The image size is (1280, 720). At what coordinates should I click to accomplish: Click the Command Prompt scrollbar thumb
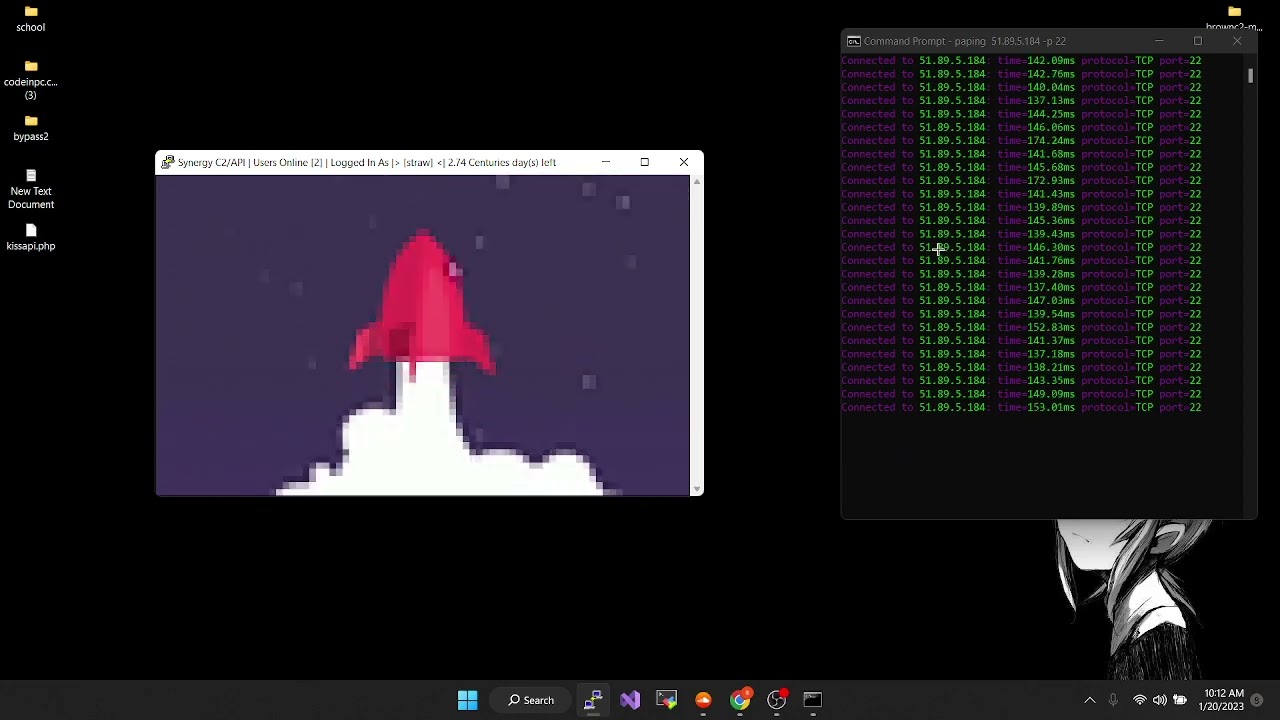coord(1250,75)
